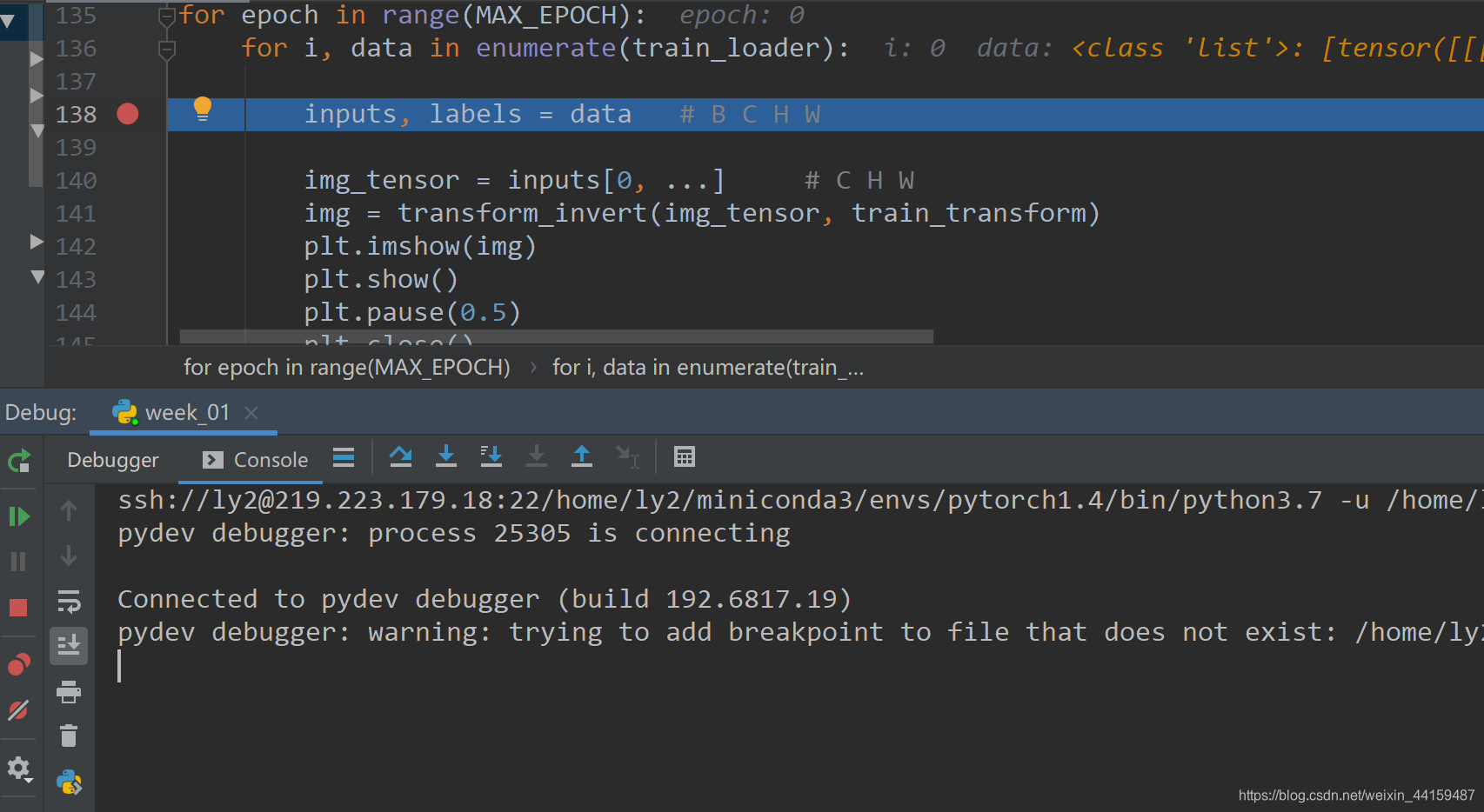Click line number 144 in gutter
The image size is (1484, 812).
tap(77, 313)
